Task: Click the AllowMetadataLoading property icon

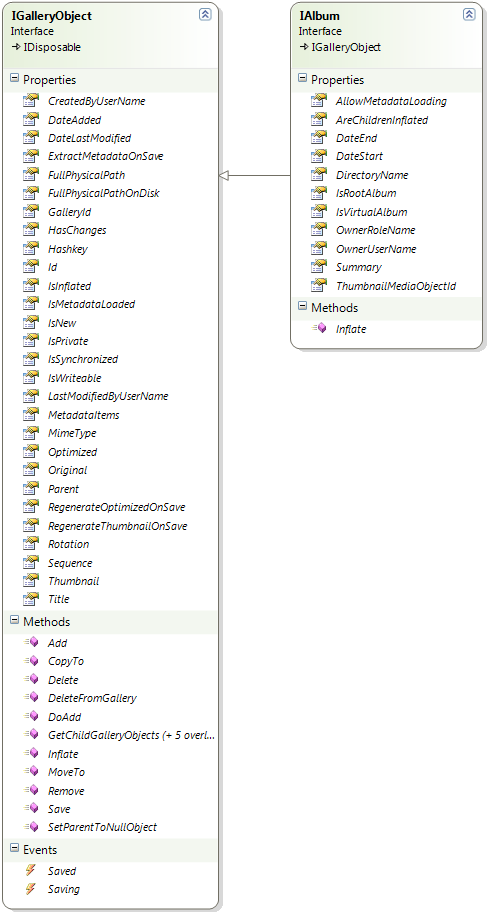Action: (318, 101)
